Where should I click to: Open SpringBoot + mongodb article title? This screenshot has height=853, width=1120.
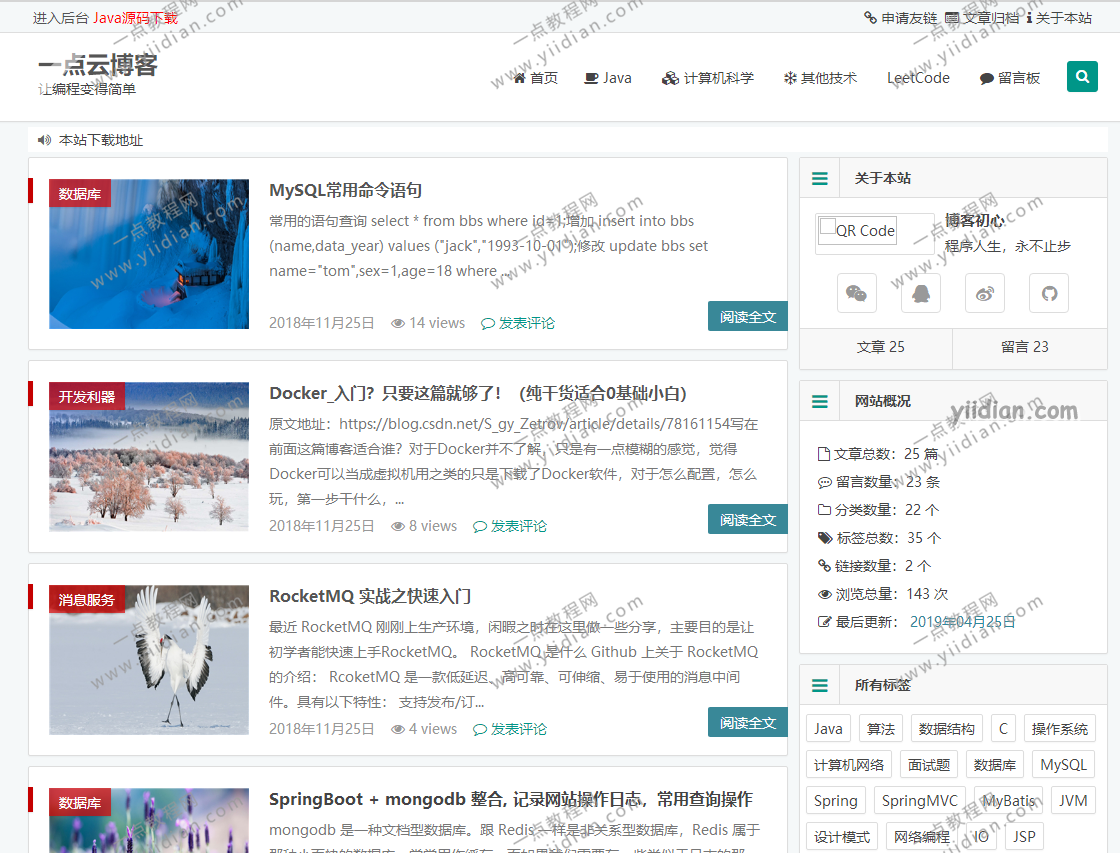pyautogui.click(x=511, y=799)
